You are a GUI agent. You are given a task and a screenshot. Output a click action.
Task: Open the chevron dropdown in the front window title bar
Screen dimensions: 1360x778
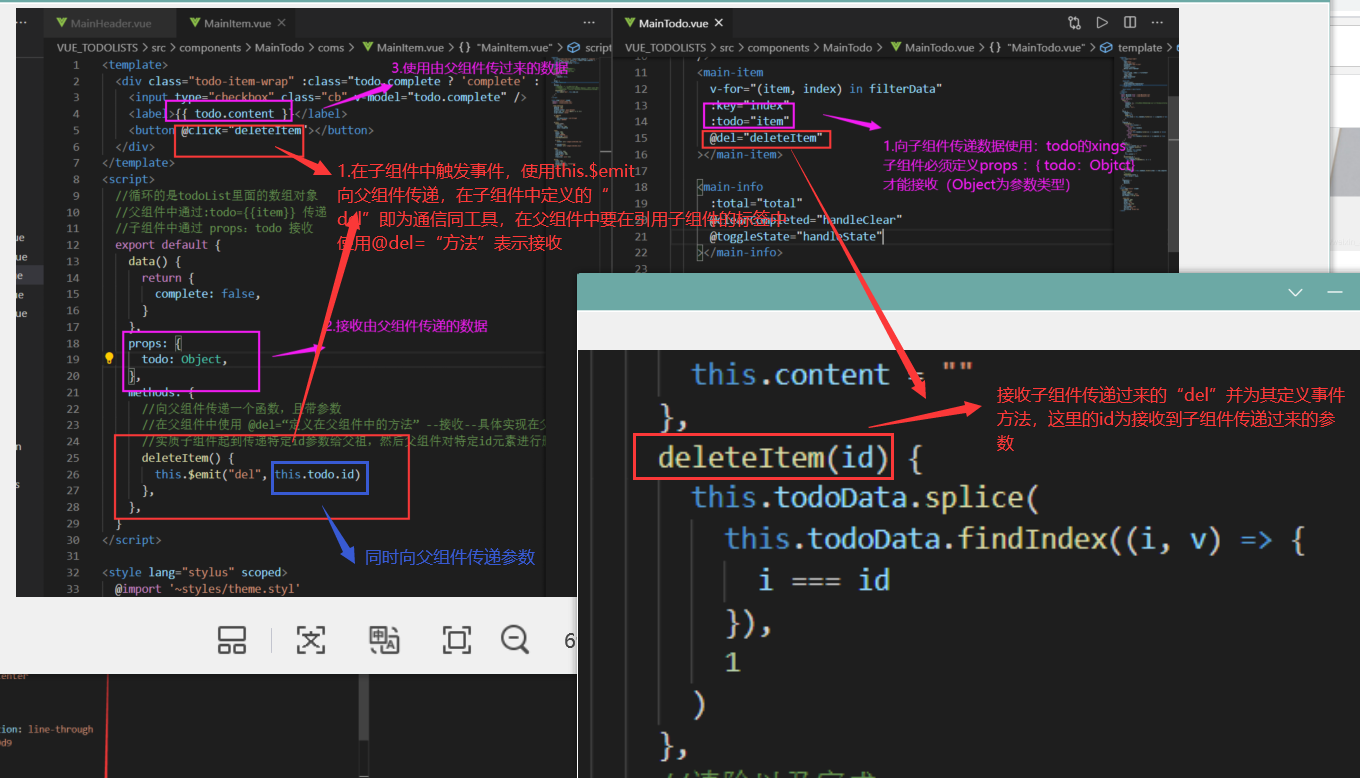[x=1296, y=293]
